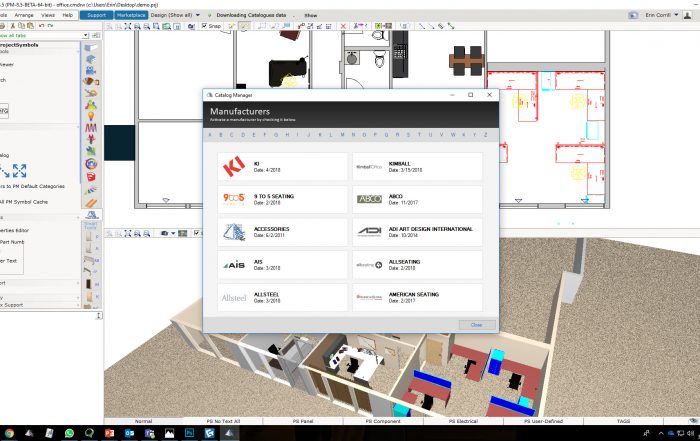The height and width of the screenshot is (441, 700).
Task: Open the show all tabs dropdown
Action: point(85,35)
